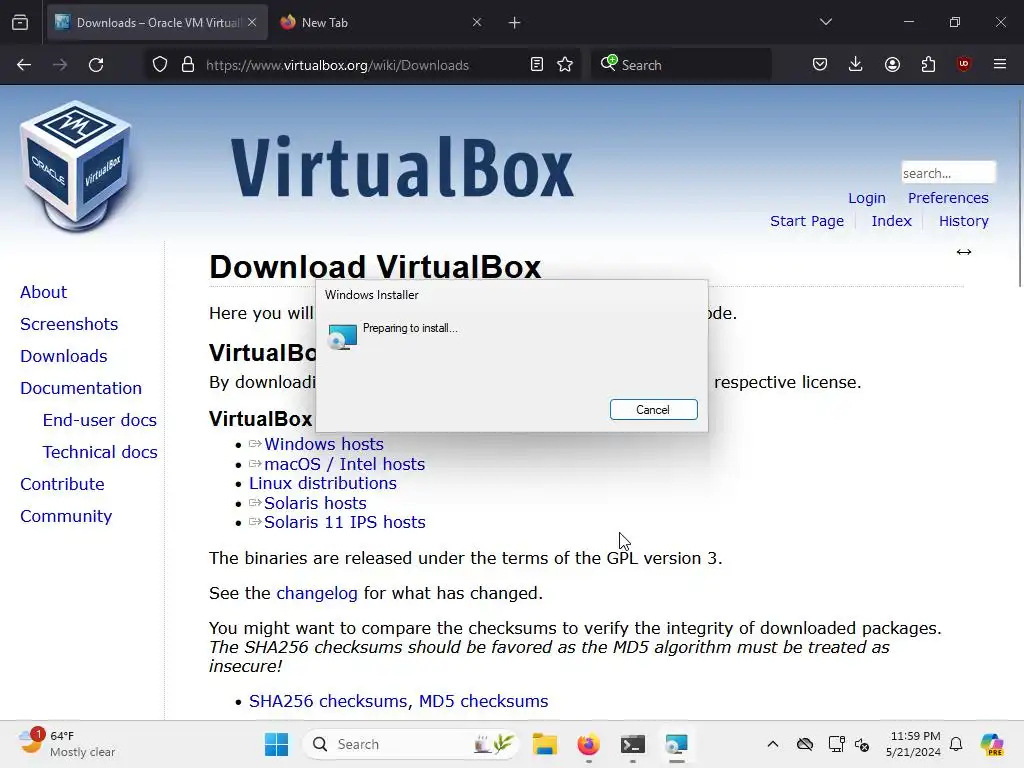
Task: Open File Explorer from the taskbar
Action: 544,744
